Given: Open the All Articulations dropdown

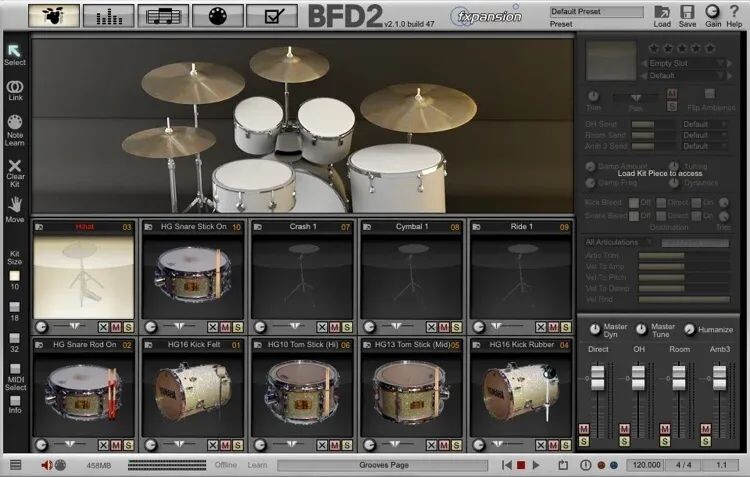Looking at the screenshot, I should coord(619,243).
